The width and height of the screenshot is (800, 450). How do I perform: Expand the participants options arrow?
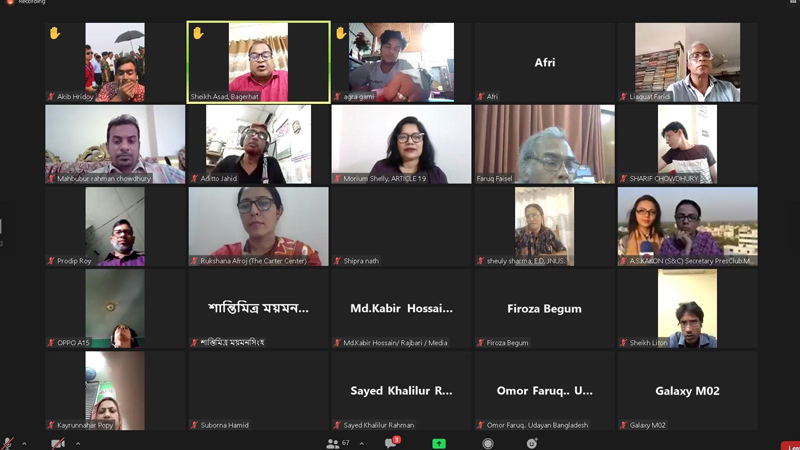362,443
